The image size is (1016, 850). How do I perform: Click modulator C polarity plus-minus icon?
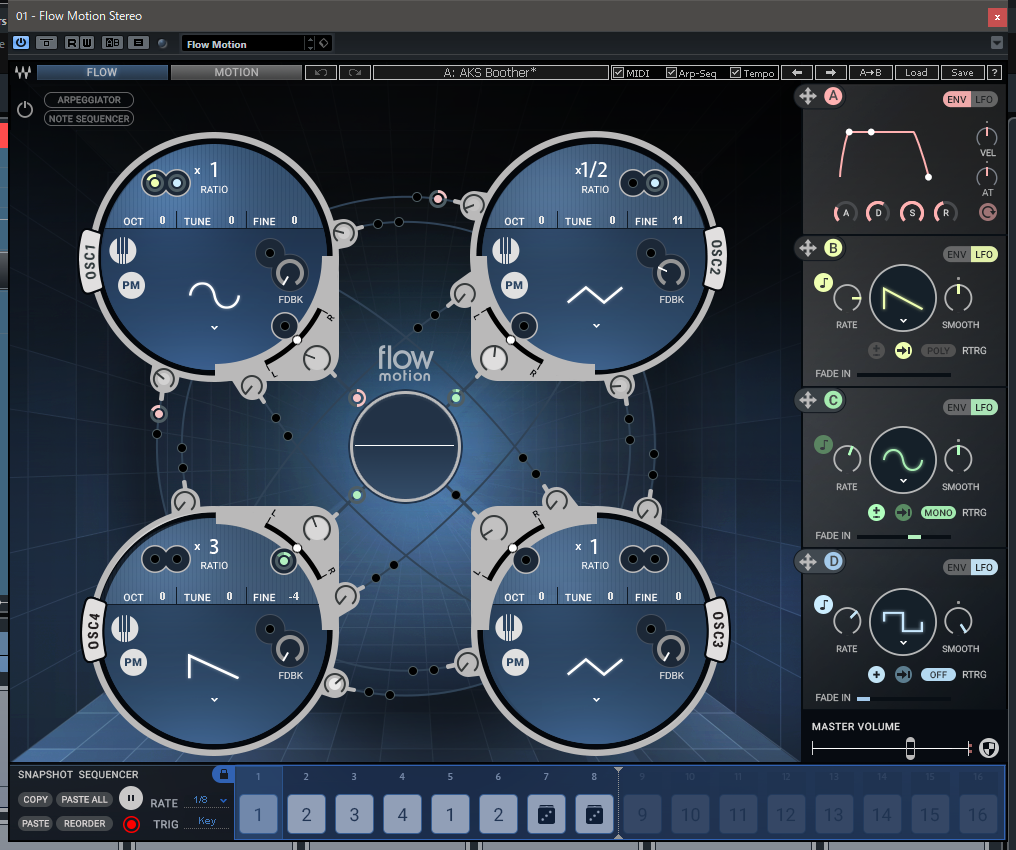pos(876,512)
